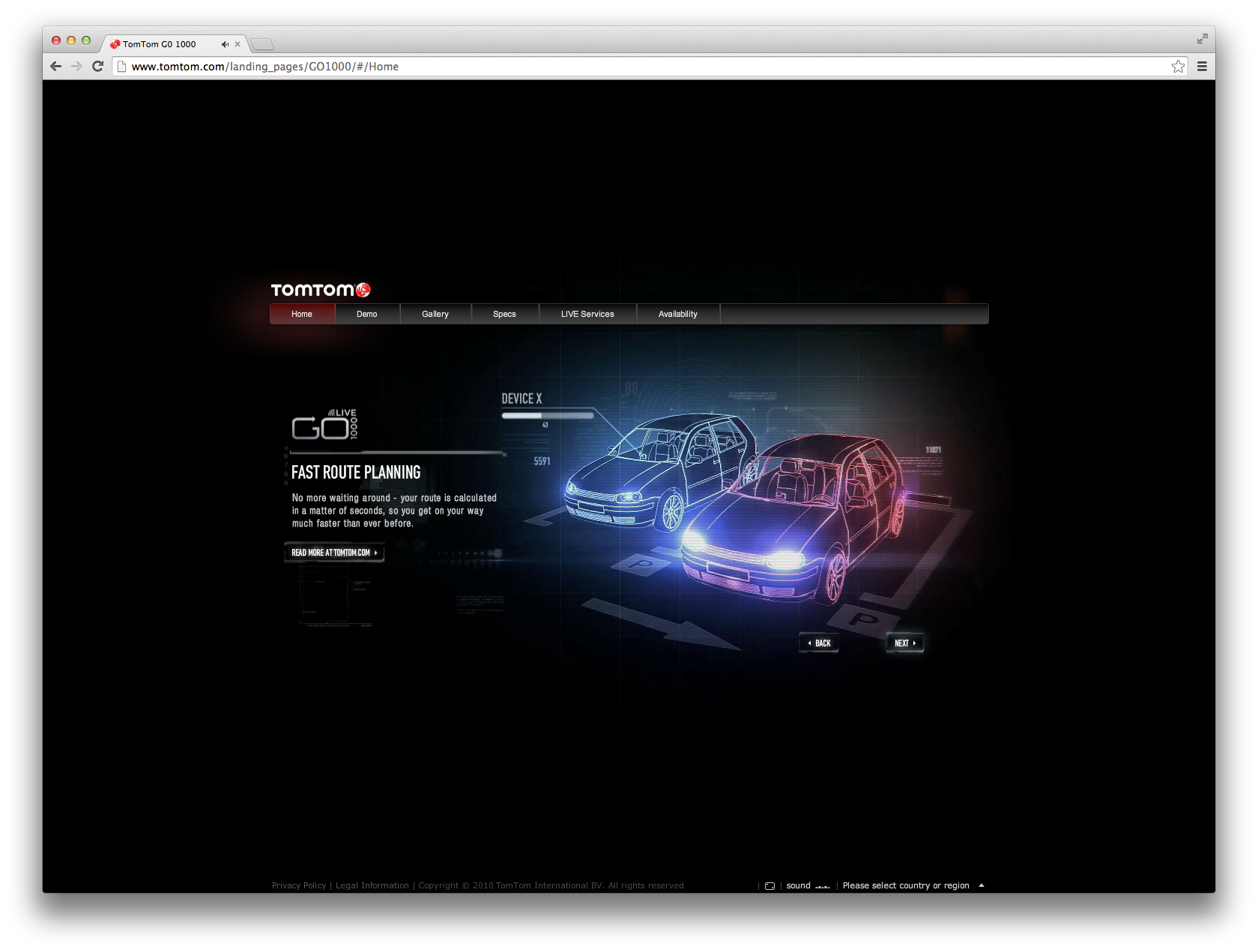Go back using browser back arrow
Viewport: 1258px width, 952px height.
(x=55, y=67)
